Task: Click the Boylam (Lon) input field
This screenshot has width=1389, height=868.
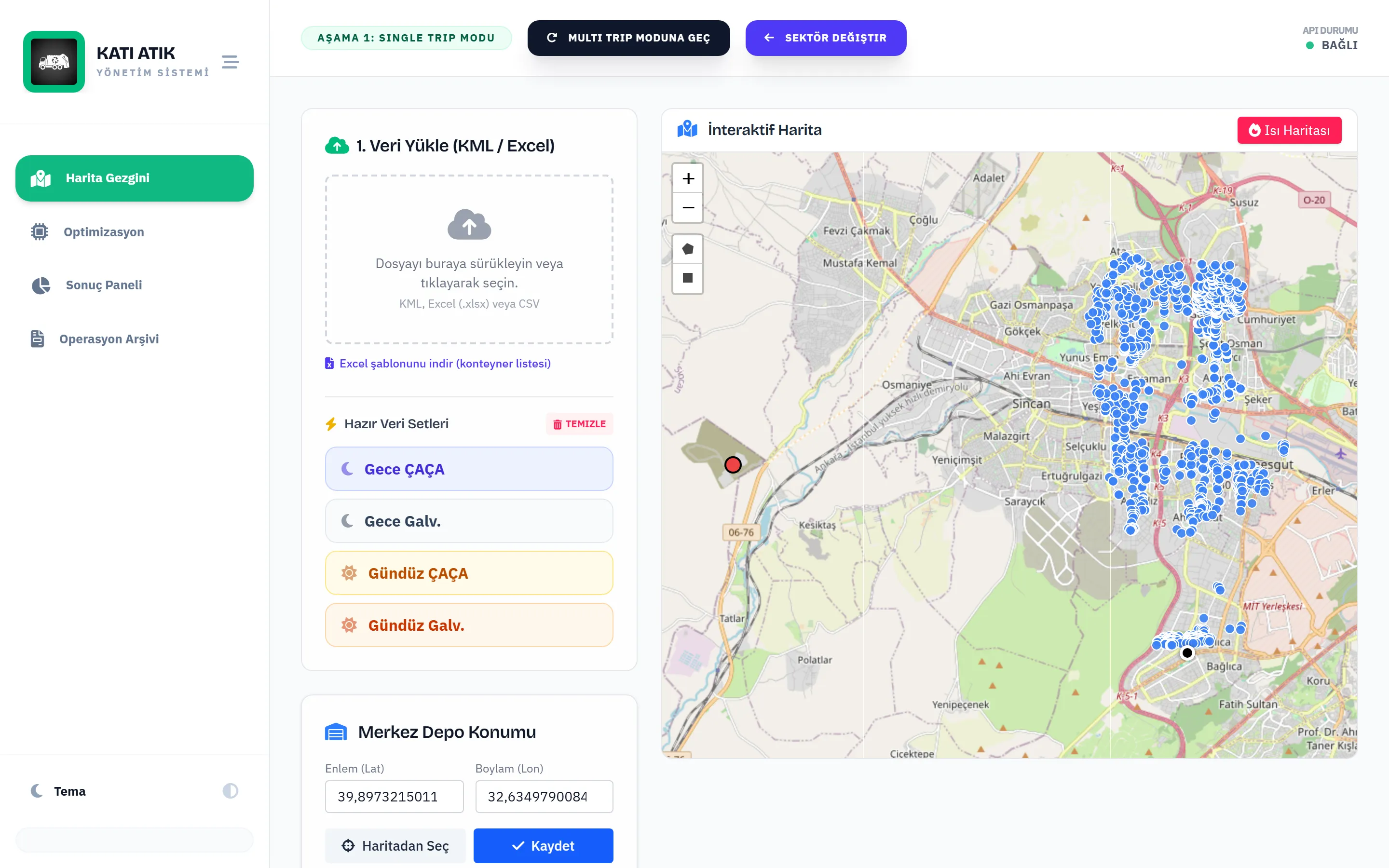Action: pos(544,796)
